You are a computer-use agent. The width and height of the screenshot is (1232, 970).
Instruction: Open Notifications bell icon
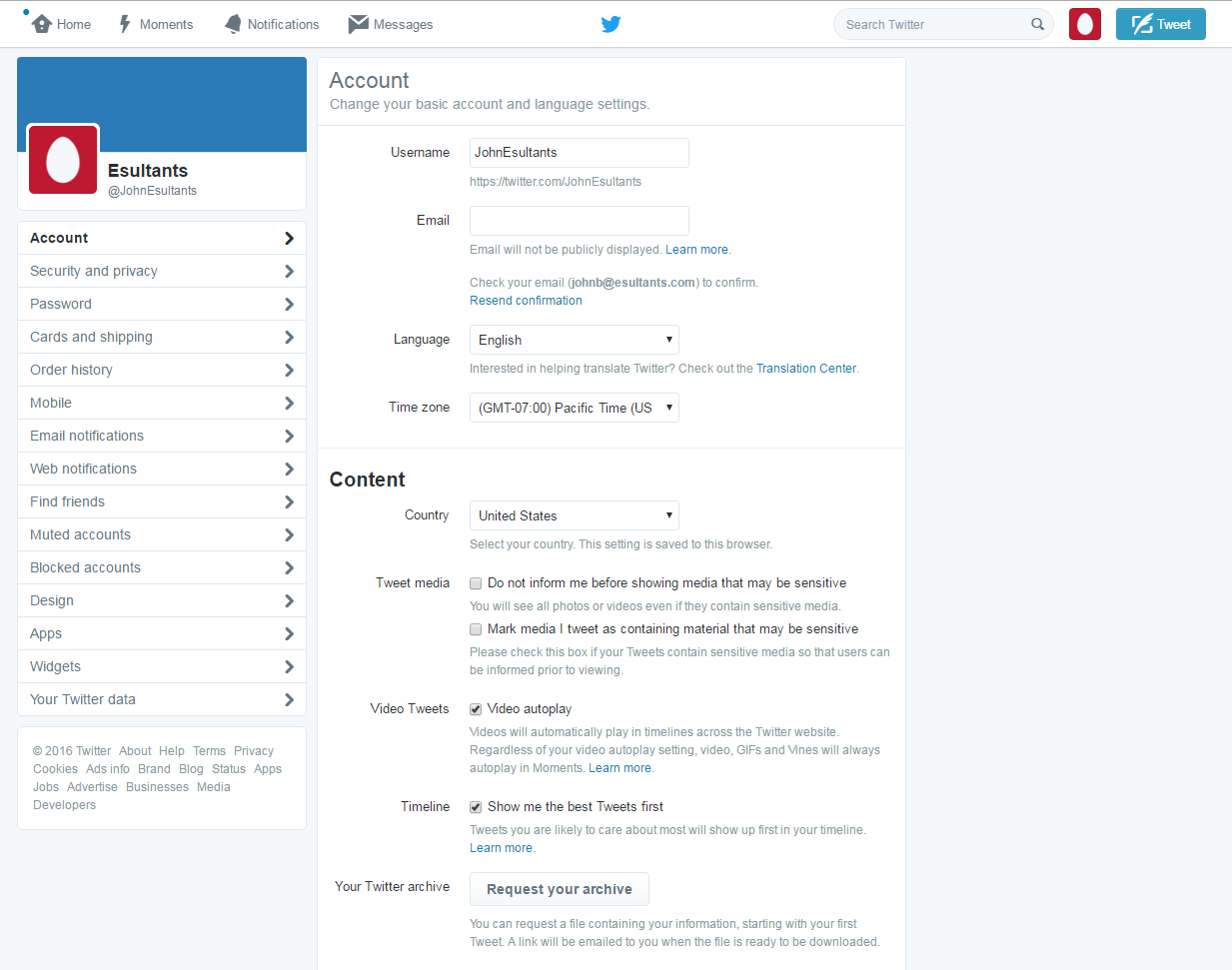233,24
